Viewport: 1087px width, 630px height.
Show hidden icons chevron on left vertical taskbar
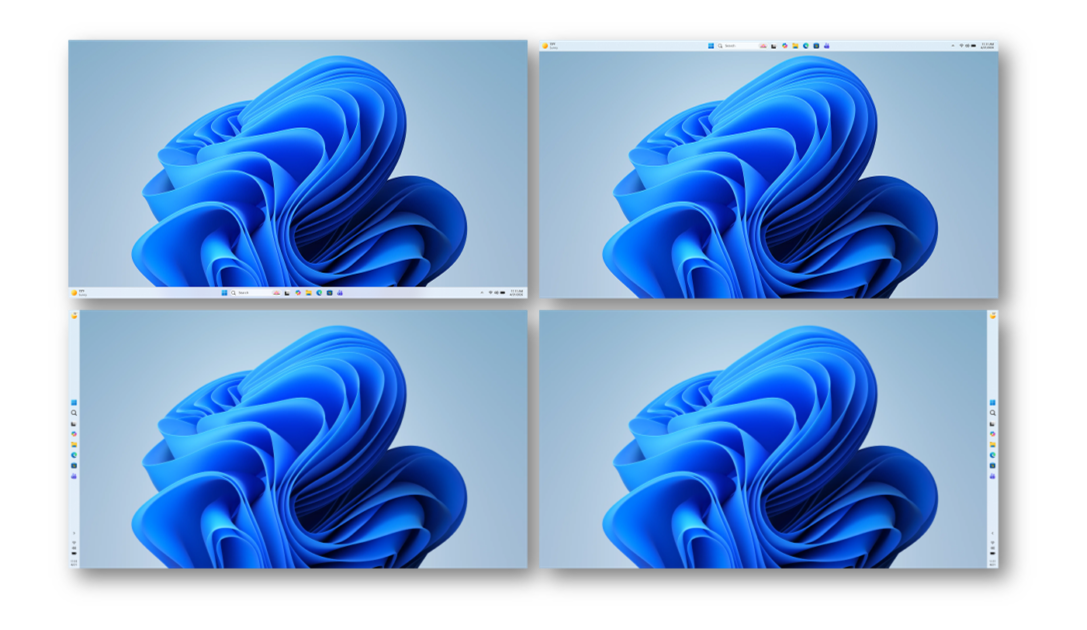tap(74, 533)
